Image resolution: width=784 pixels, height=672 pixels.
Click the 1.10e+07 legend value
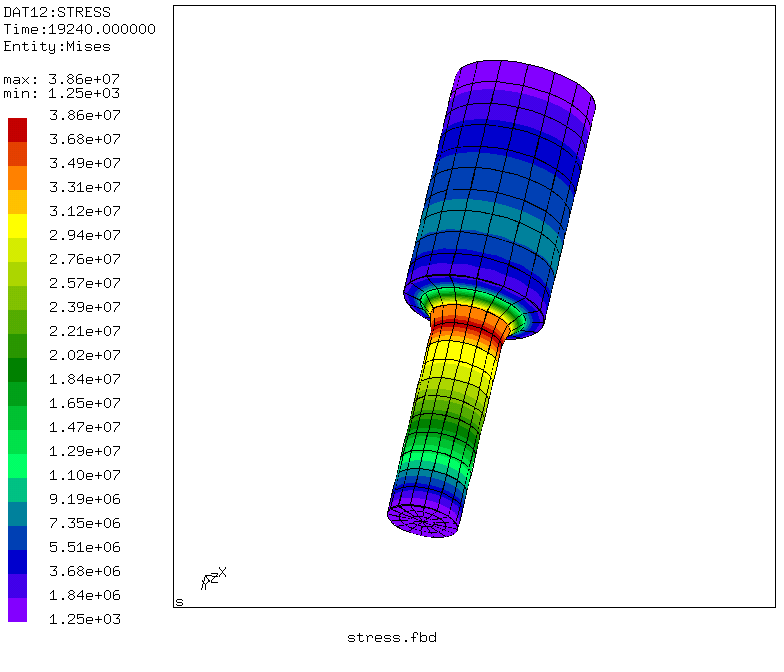(x=85, y=475)
